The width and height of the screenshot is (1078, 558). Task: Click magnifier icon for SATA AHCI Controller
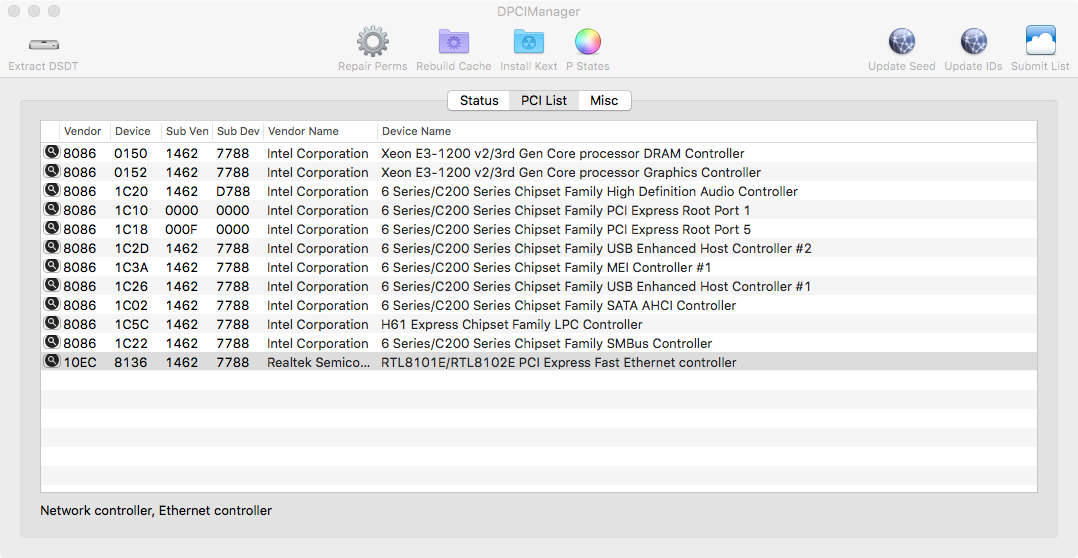tap(52, 304)
